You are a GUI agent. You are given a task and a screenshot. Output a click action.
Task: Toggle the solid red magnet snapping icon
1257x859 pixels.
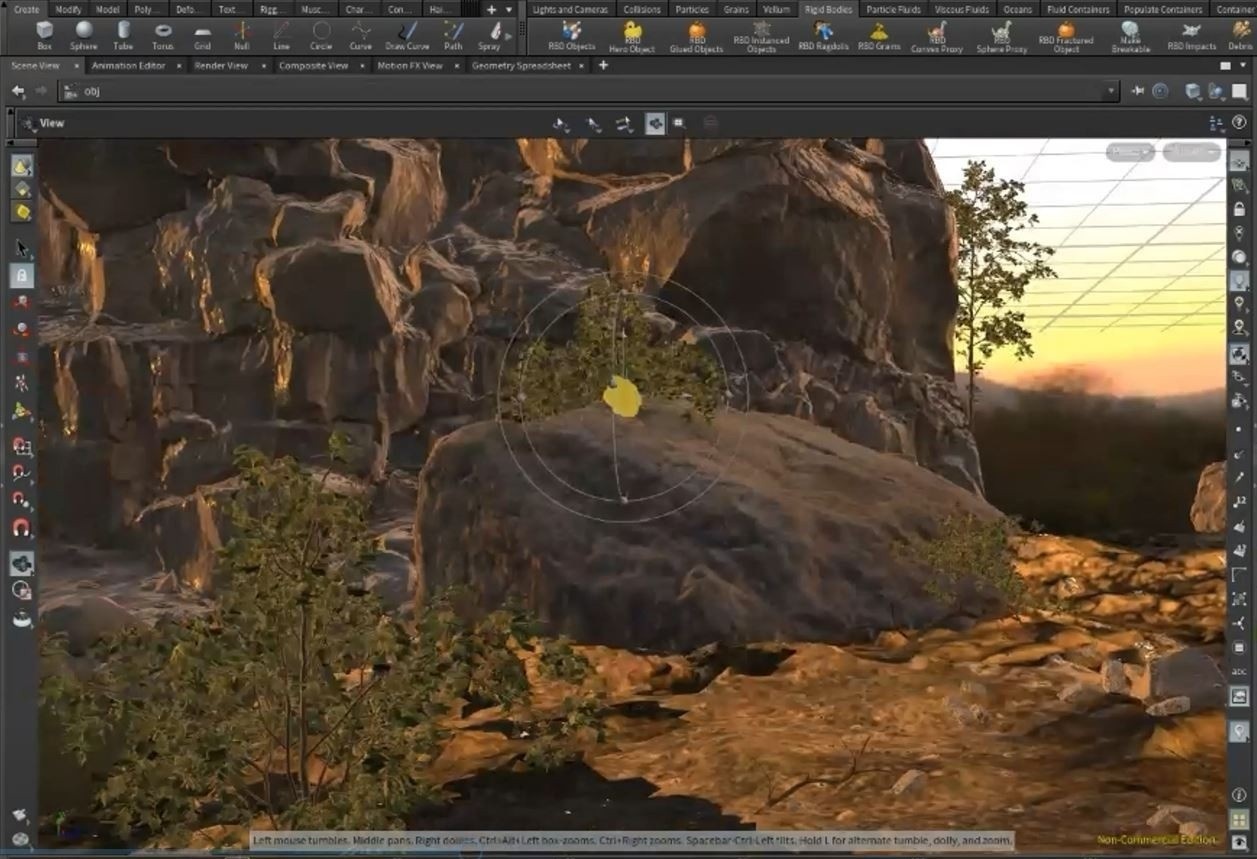coord(22,527)
